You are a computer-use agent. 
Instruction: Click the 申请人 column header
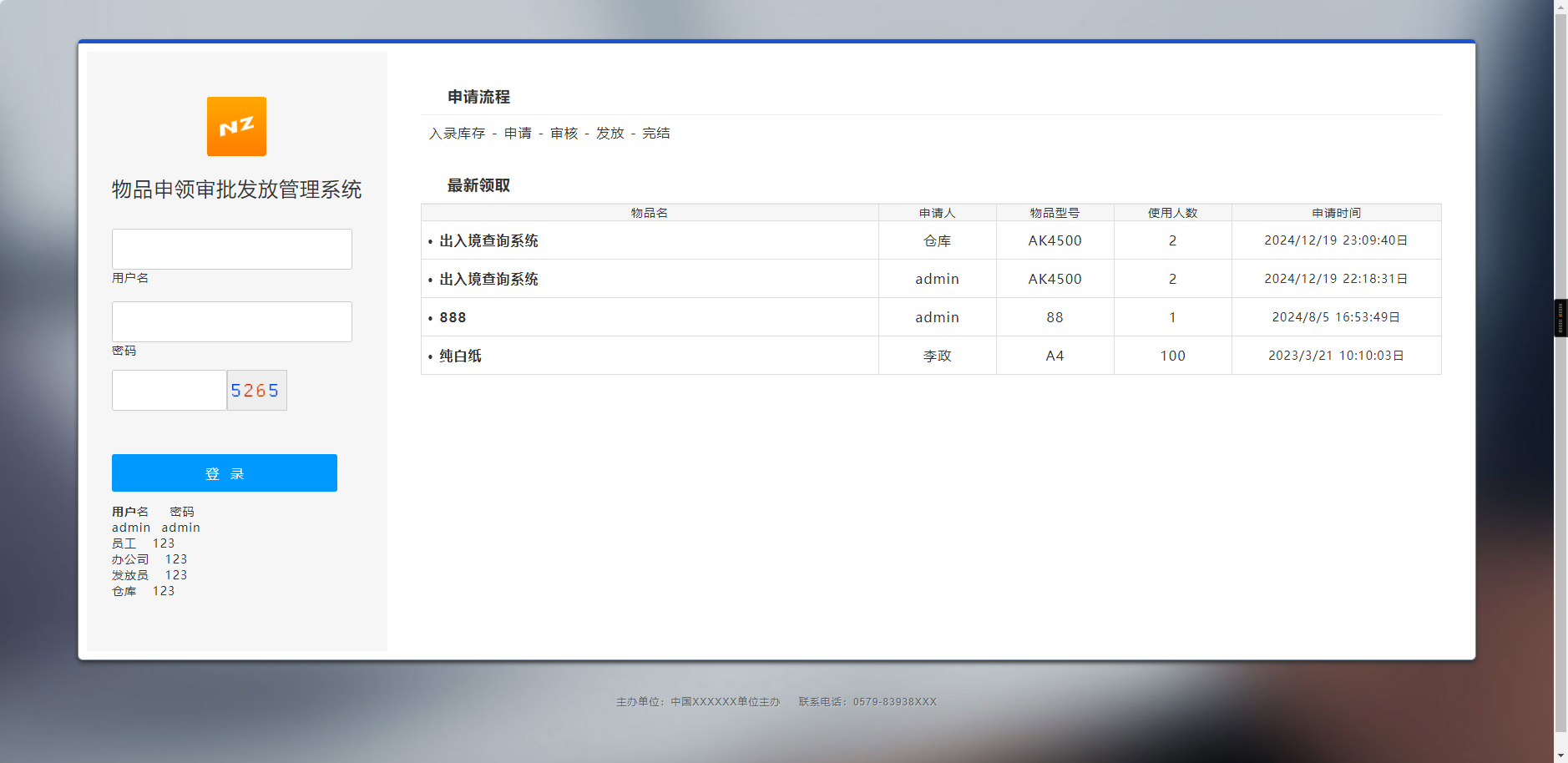pos(937,213)
